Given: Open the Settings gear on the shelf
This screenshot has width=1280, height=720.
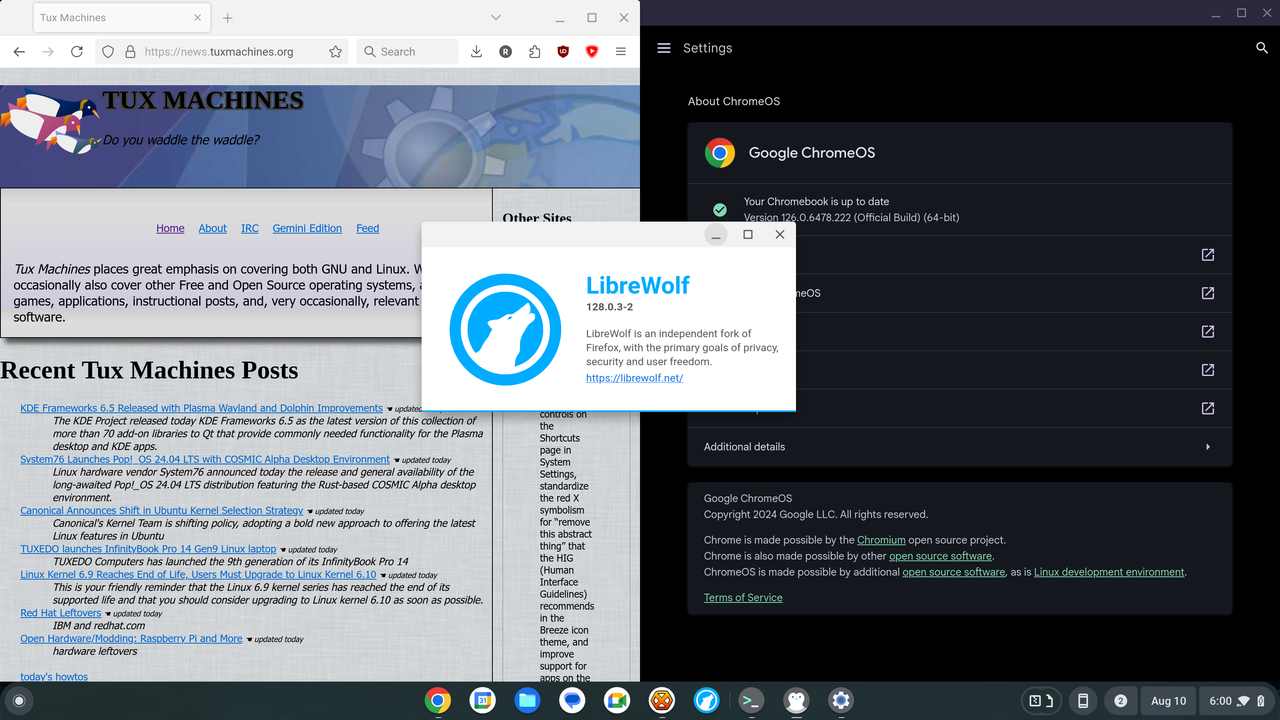Looking at the screenshot, I should pos(841,701).
